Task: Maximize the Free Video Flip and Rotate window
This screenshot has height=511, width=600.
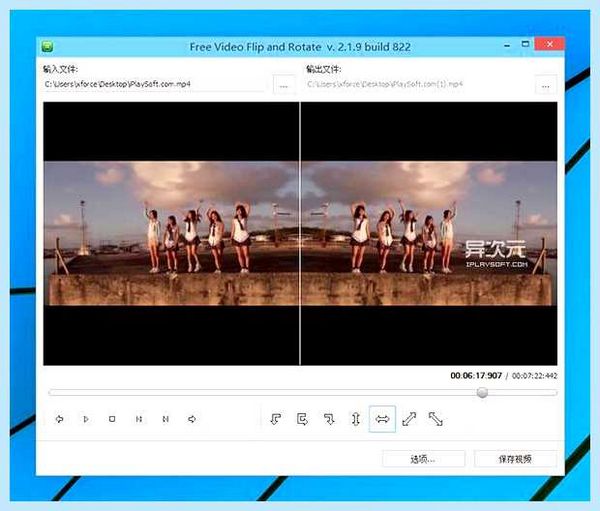Action: [525, 44]
